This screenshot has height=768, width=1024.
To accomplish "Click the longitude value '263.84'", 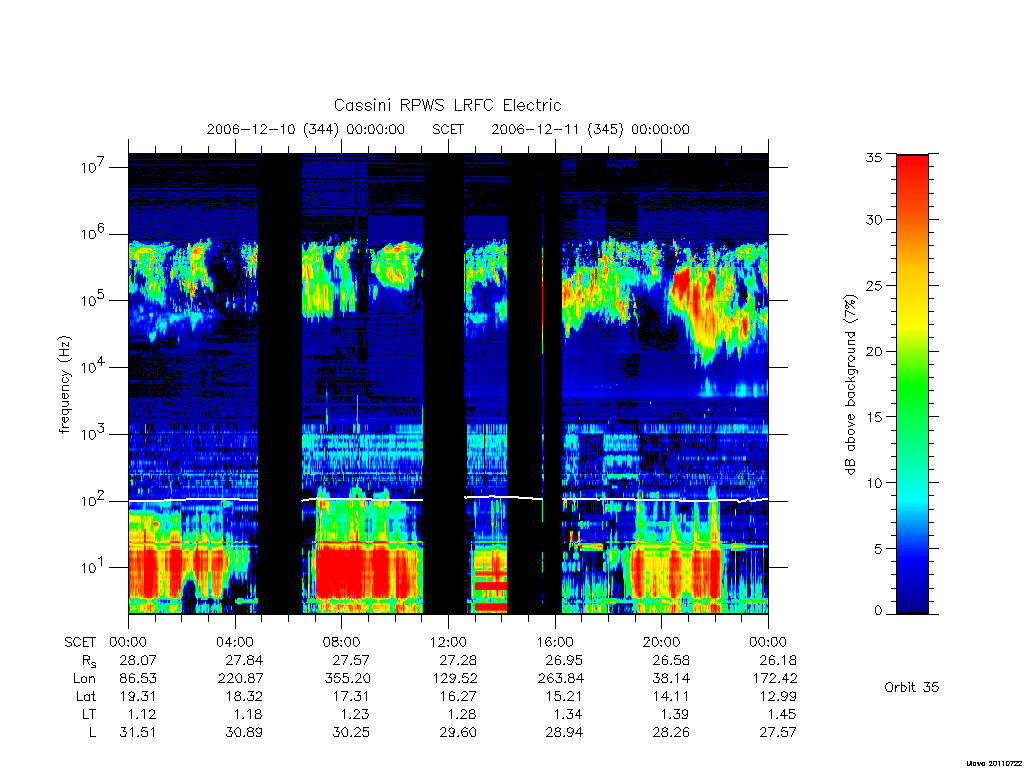I will click(560, 679).
